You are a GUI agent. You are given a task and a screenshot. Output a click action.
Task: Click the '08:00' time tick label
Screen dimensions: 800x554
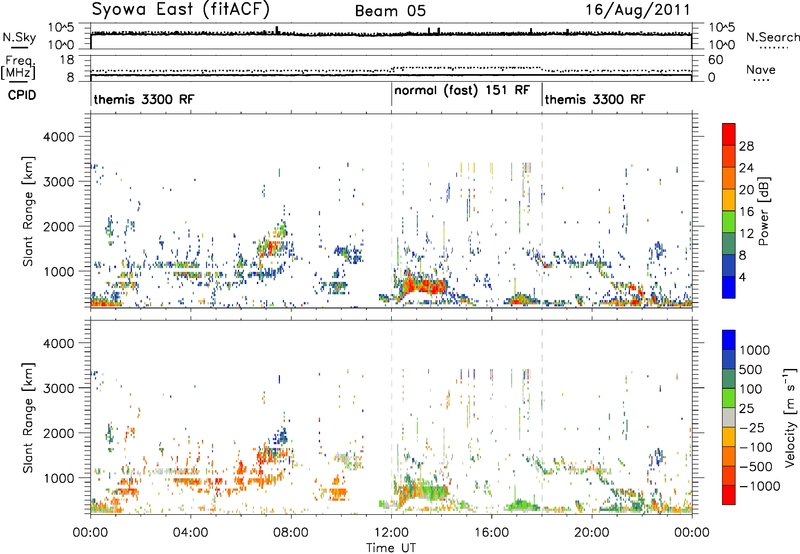click(291, 533)
